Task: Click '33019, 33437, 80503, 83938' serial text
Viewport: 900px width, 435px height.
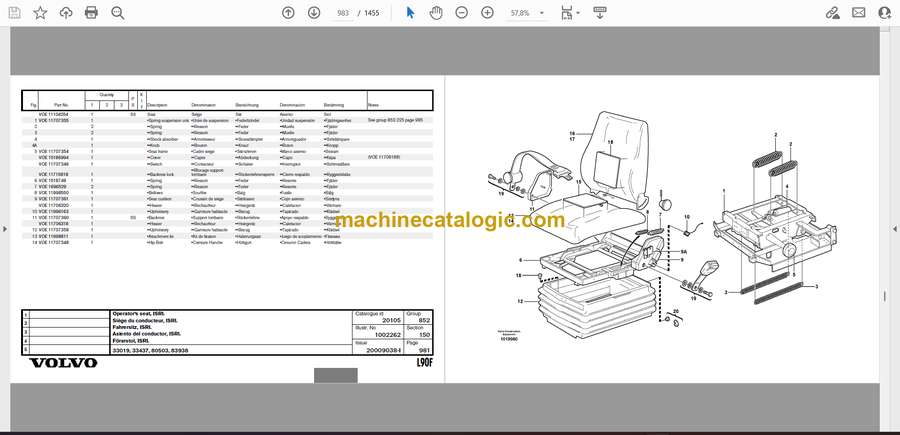Action: pyautogui.click(x=150, y=350)
